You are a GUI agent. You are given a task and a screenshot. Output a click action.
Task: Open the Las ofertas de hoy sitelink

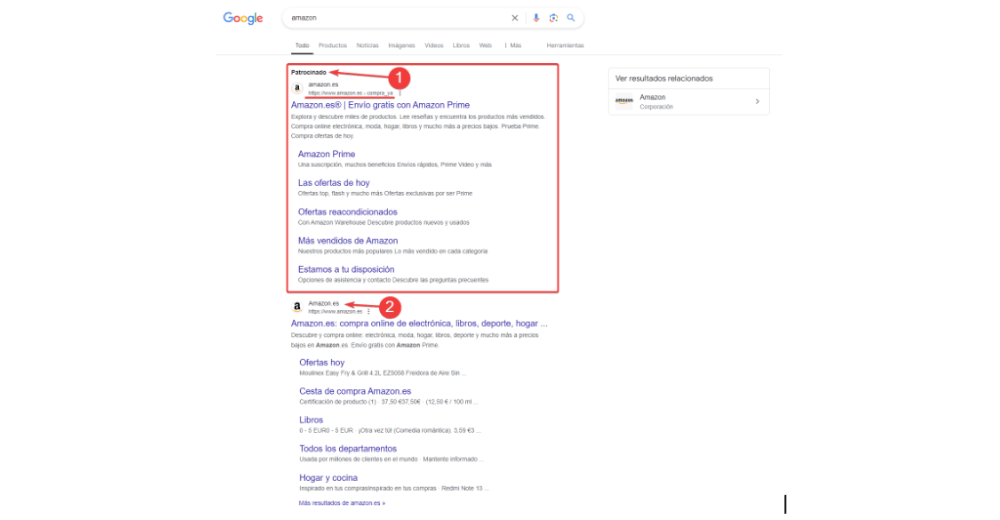pyautogui.click(x=334, y=182)
